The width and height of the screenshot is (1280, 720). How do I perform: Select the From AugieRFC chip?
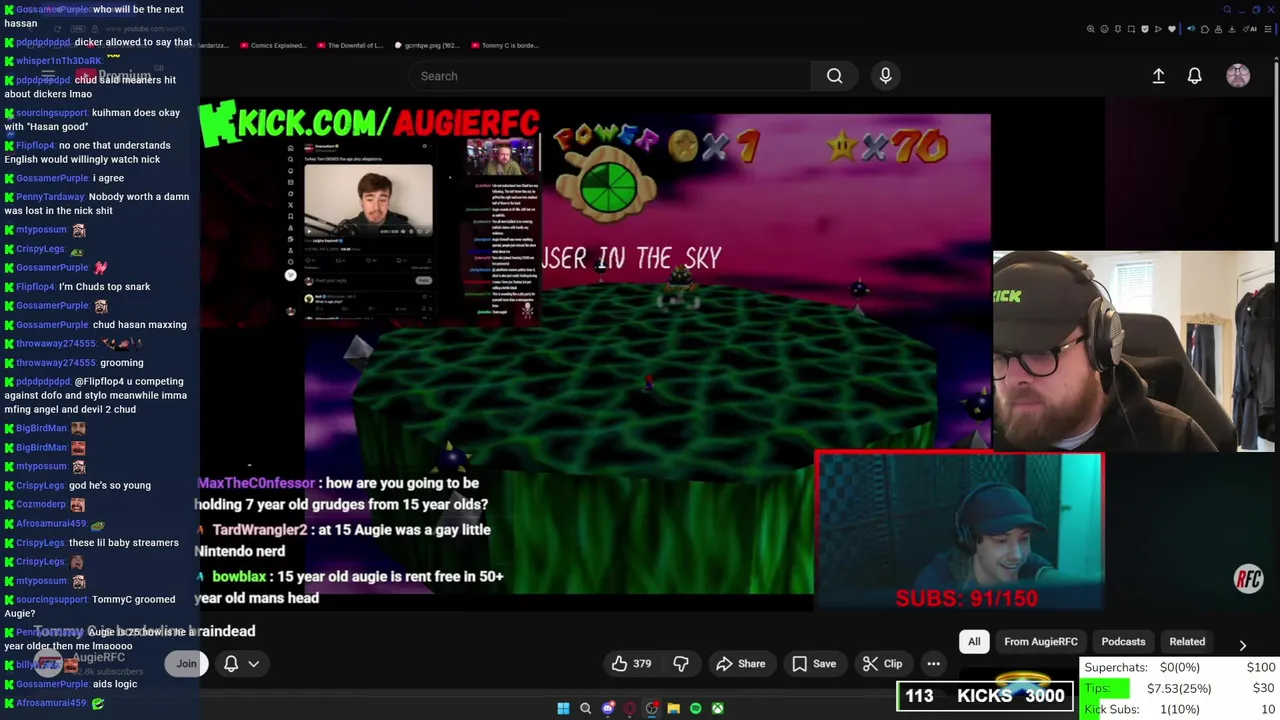pos(1041,642)
